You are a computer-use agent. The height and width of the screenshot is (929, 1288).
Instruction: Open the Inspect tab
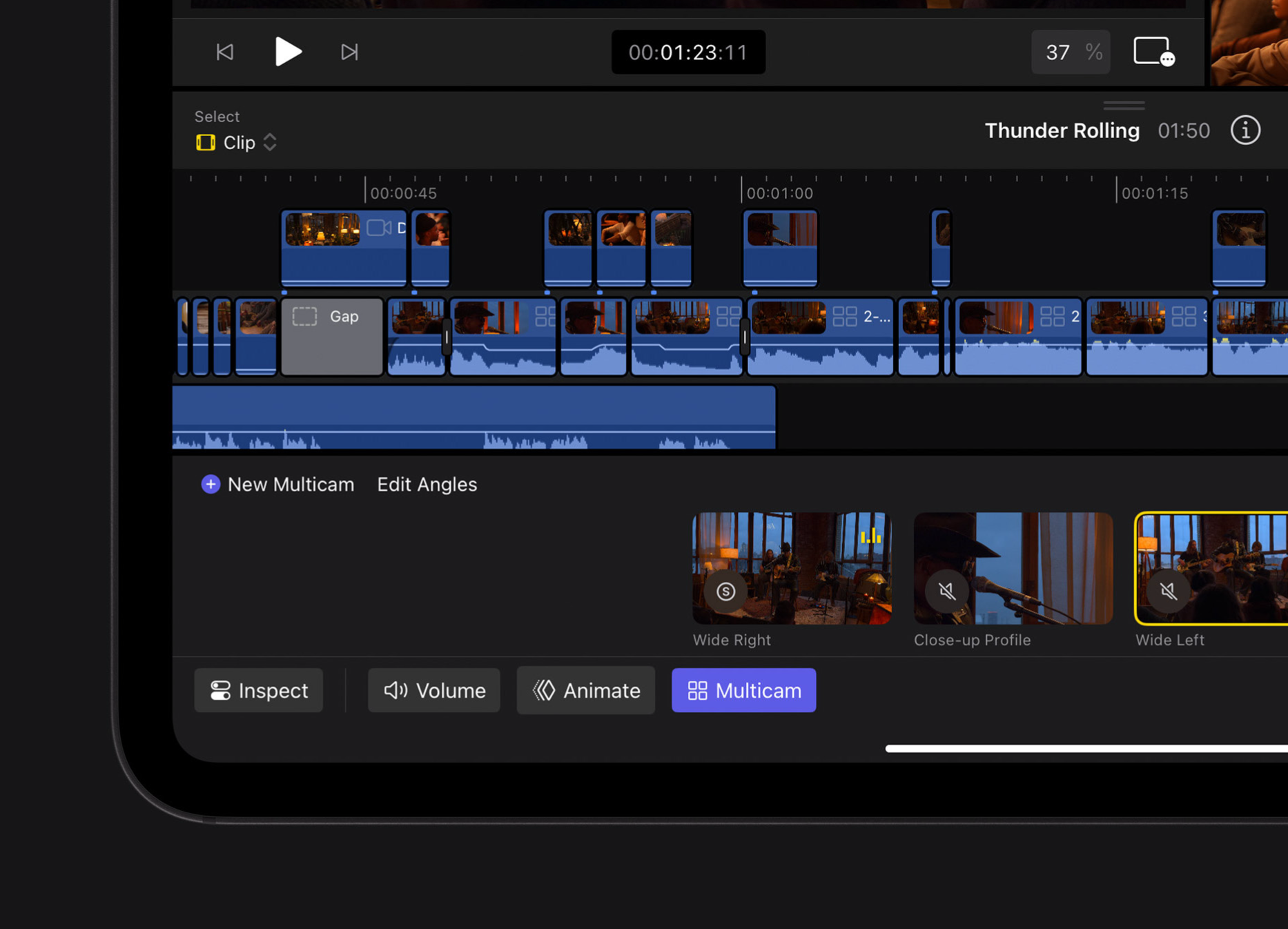259,690
